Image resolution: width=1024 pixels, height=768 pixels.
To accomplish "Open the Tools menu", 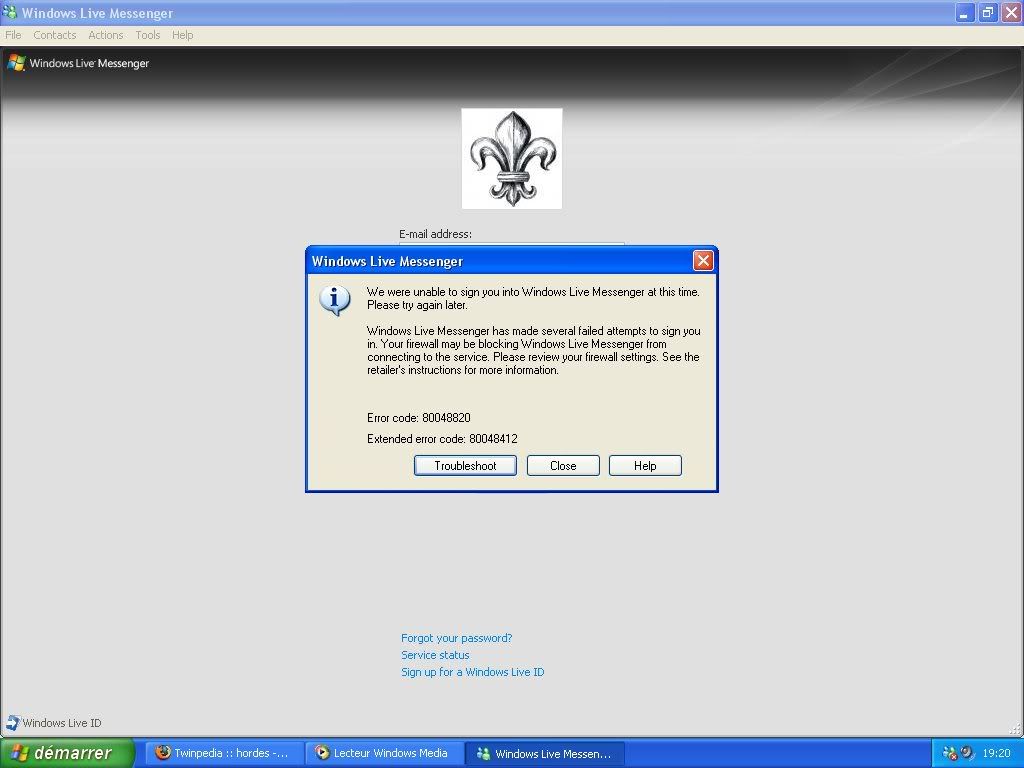I will pyautogui.click(x=148, y=35).
